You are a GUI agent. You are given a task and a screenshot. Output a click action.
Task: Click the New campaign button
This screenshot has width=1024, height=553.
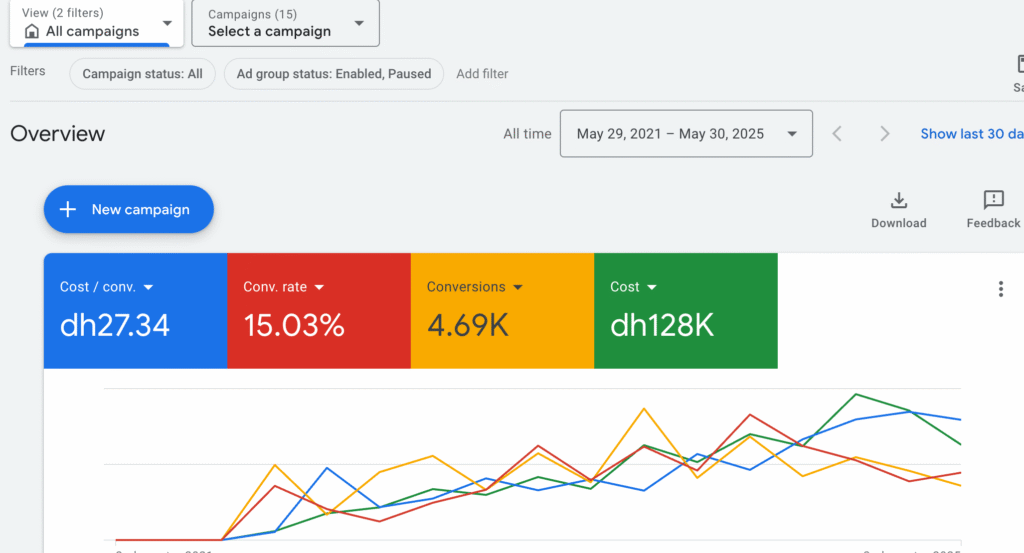coord(128,209)
